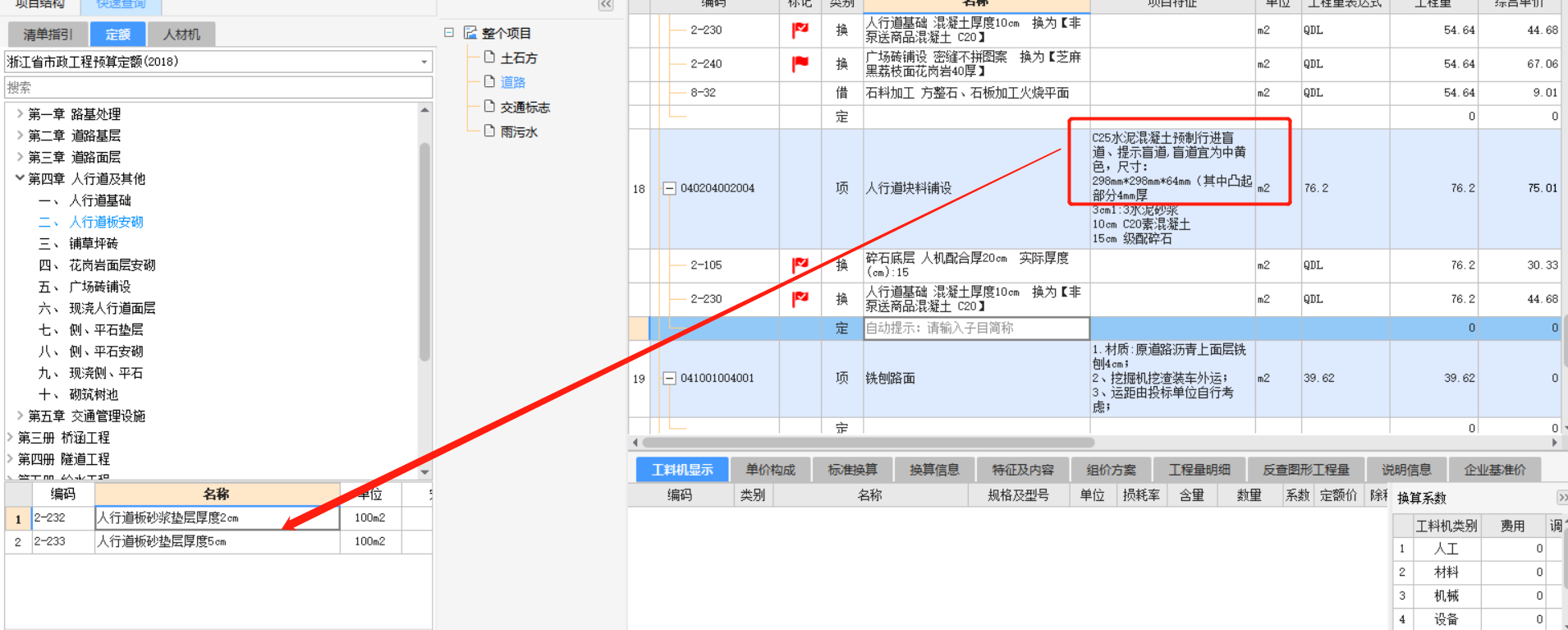The image size is (1568, 630).
Task: Select 七、侧、平石垫层 tree item
Action: [90, 329]
